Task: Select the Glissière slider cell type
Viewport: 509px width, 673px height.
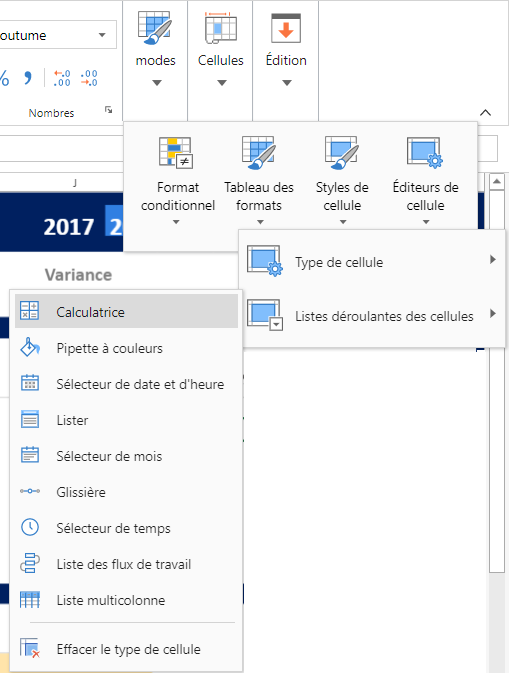Action: coord(126,491)
